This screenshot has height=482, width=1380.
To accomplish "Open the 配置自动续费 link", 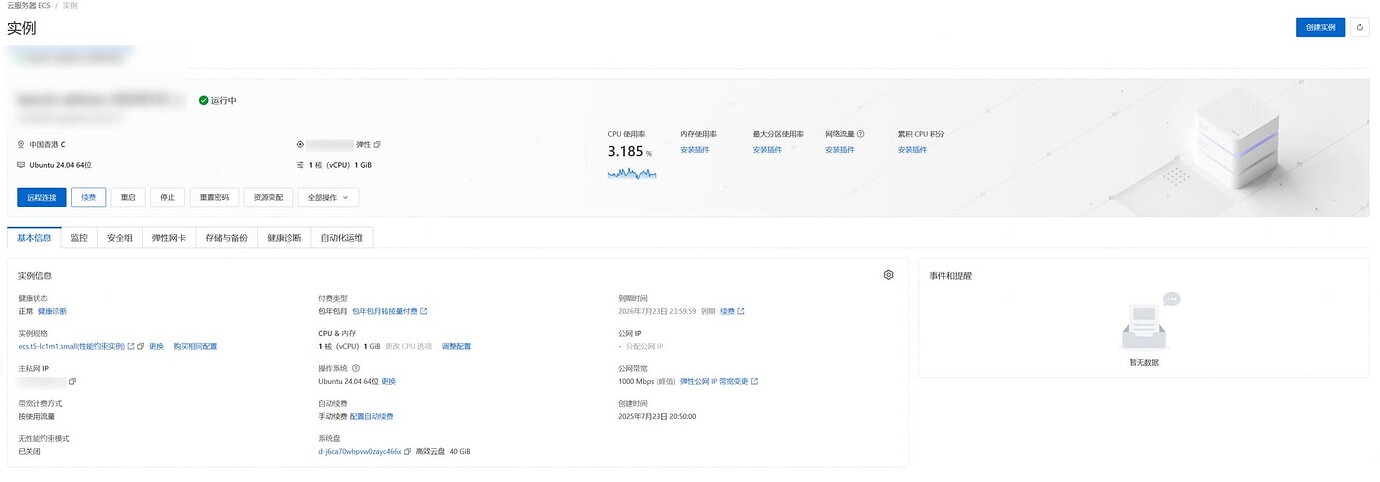I will pyautogui.click(x=371, y=416).
